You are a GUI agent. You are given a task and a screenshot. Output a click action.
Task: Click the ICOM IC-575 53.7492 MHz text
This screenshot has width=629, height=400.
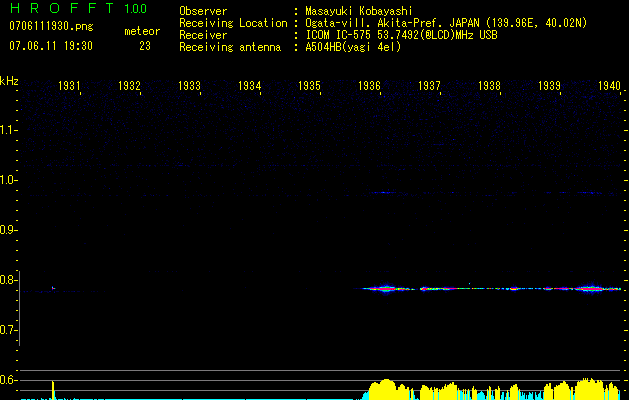402,35
